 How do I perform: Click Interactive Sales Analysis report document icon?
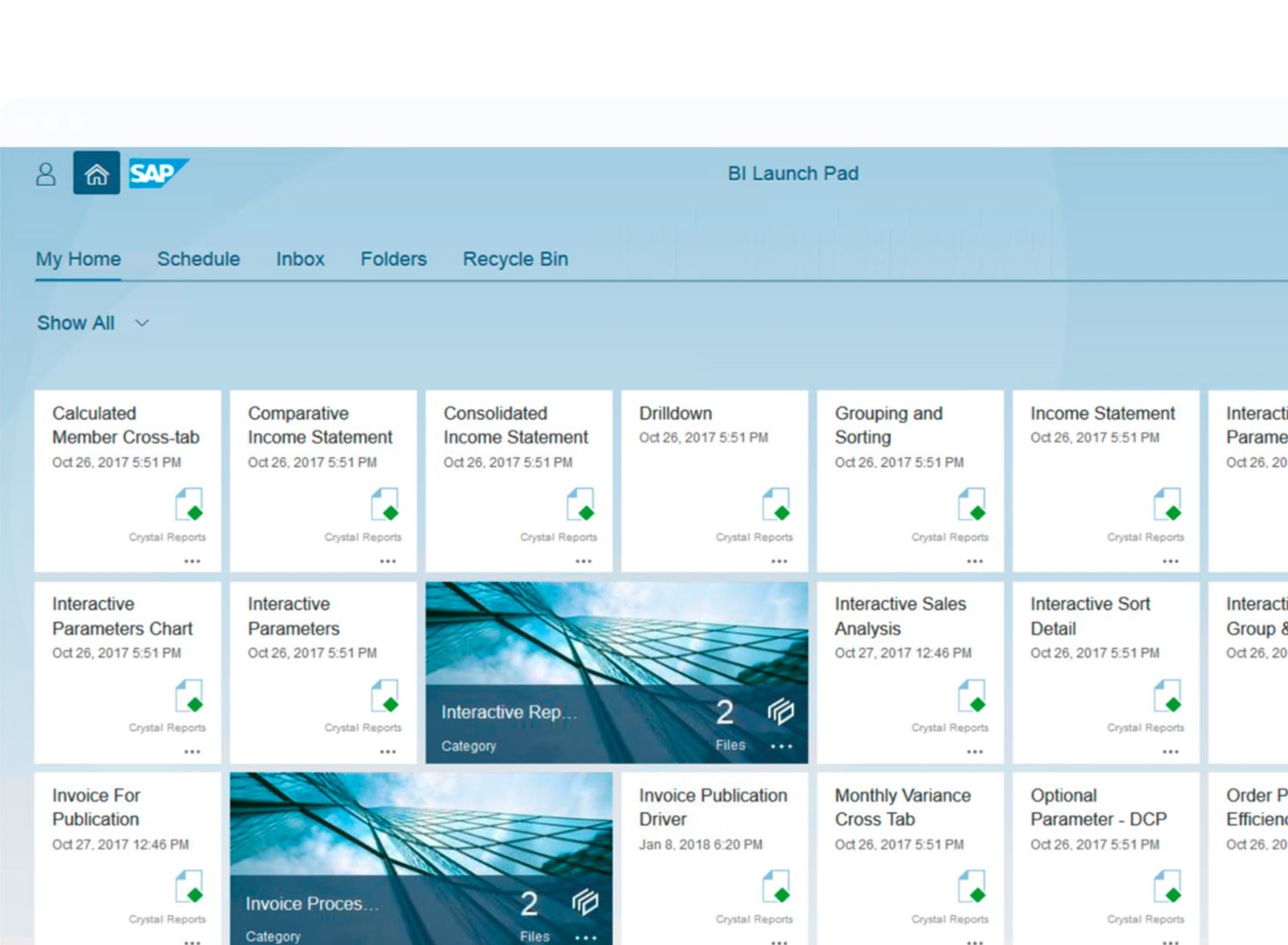point(972,696)
